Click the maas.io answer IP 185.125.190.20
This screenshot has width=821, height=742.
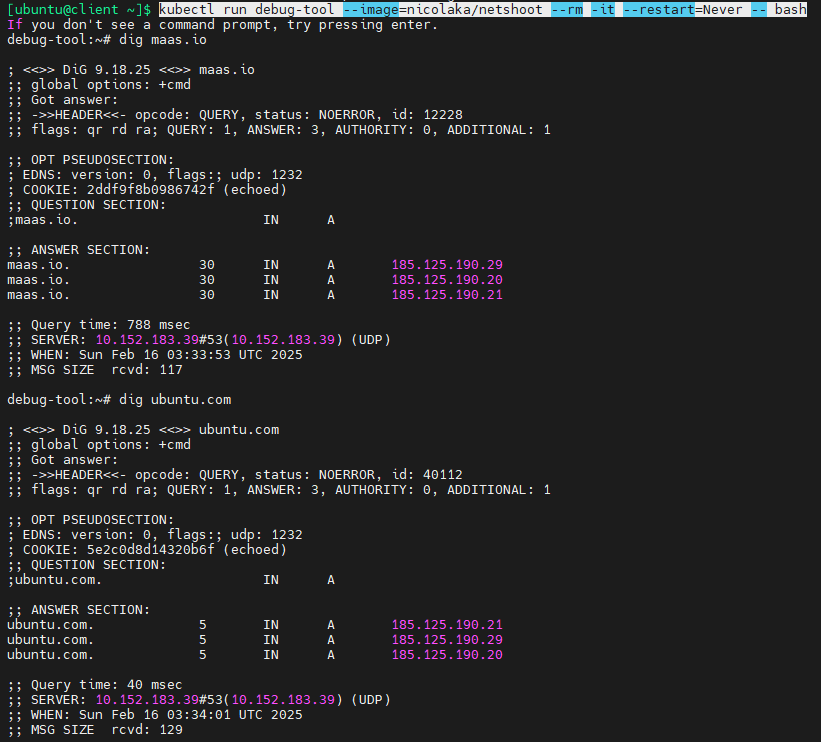point(447,280)
